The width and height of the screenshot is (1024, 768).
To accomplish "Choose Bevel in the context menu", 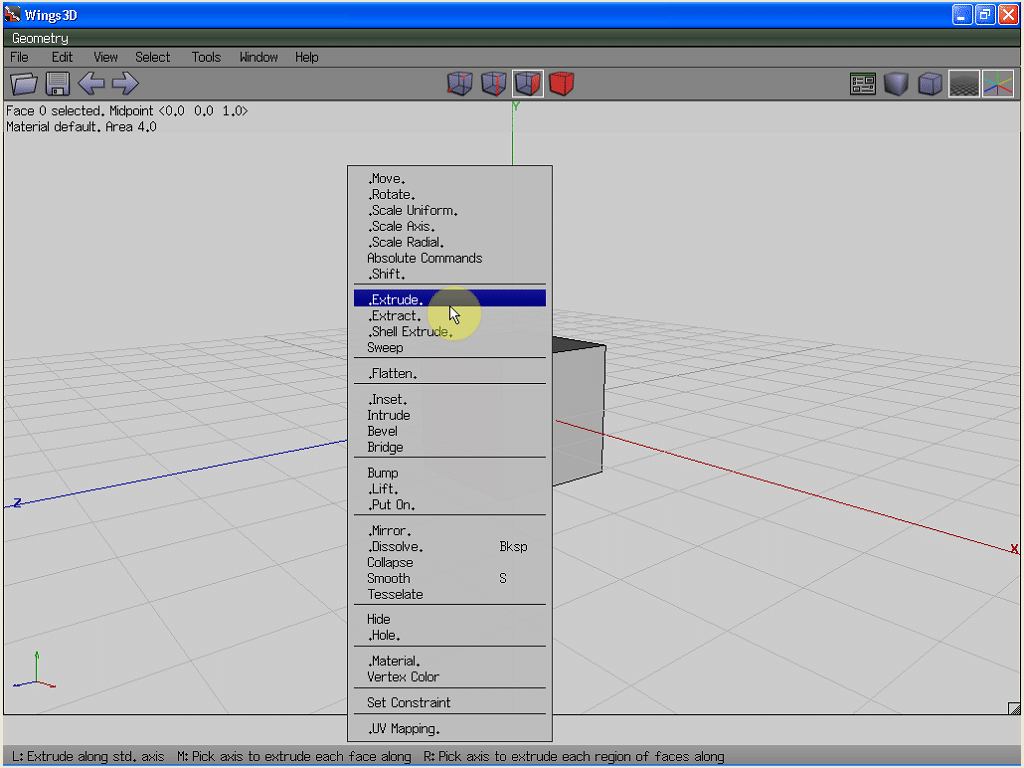I will point(382,431).
